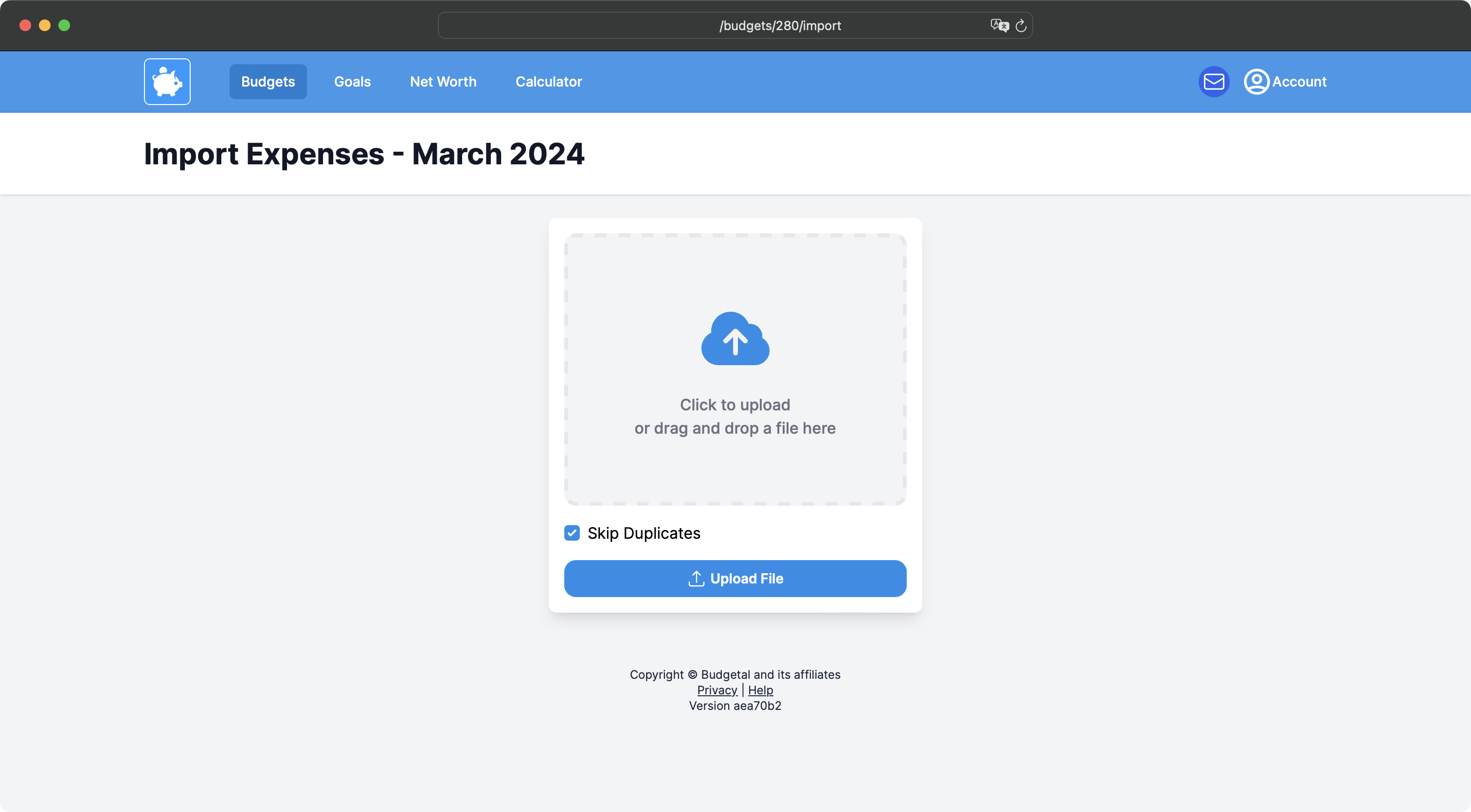Screen dimensions: 1471x812
Task: Uncheck the Skip Duplicates checkbox
Action: point(572,533)
